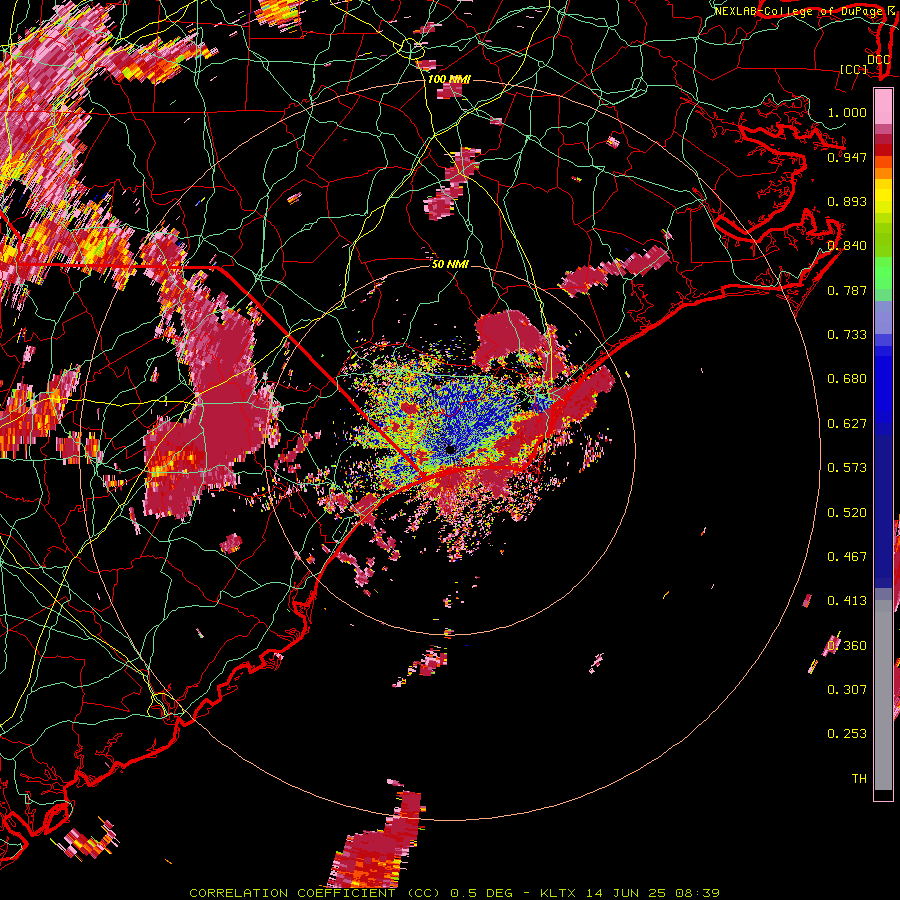Click the [CC] legend unit label

[854, 69]
